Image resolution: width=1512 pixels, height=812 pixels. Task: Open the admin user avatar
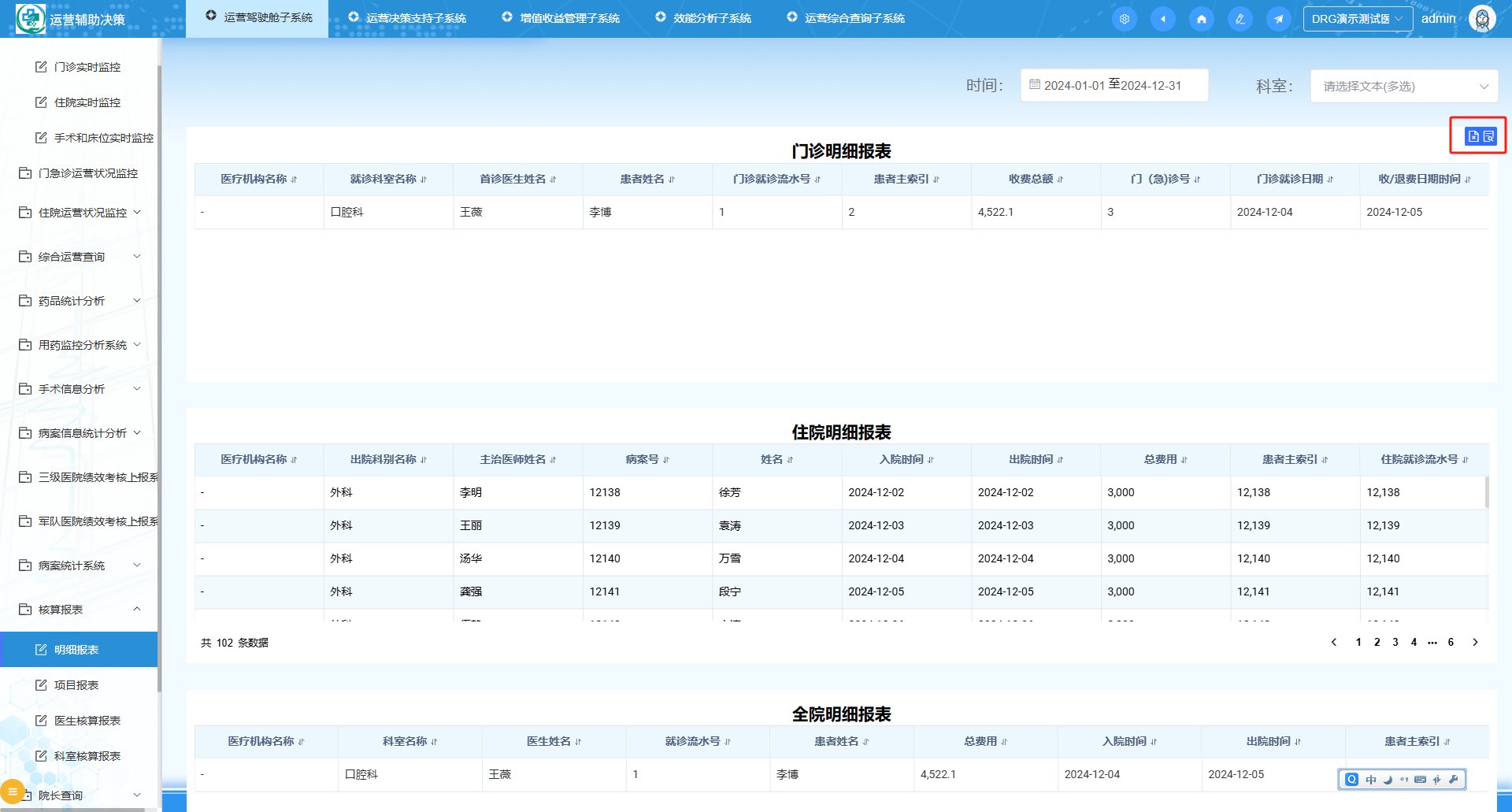(1482, 19)
